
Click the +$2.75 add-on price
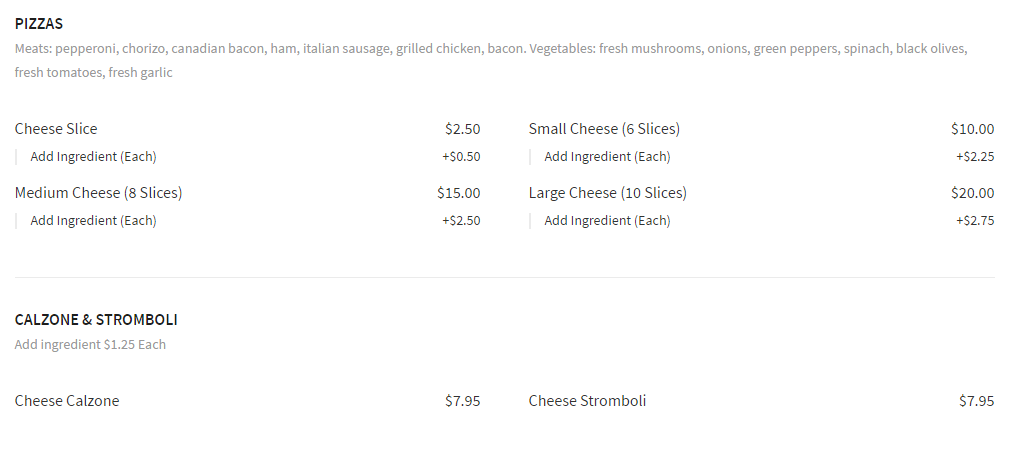[975, 221]
